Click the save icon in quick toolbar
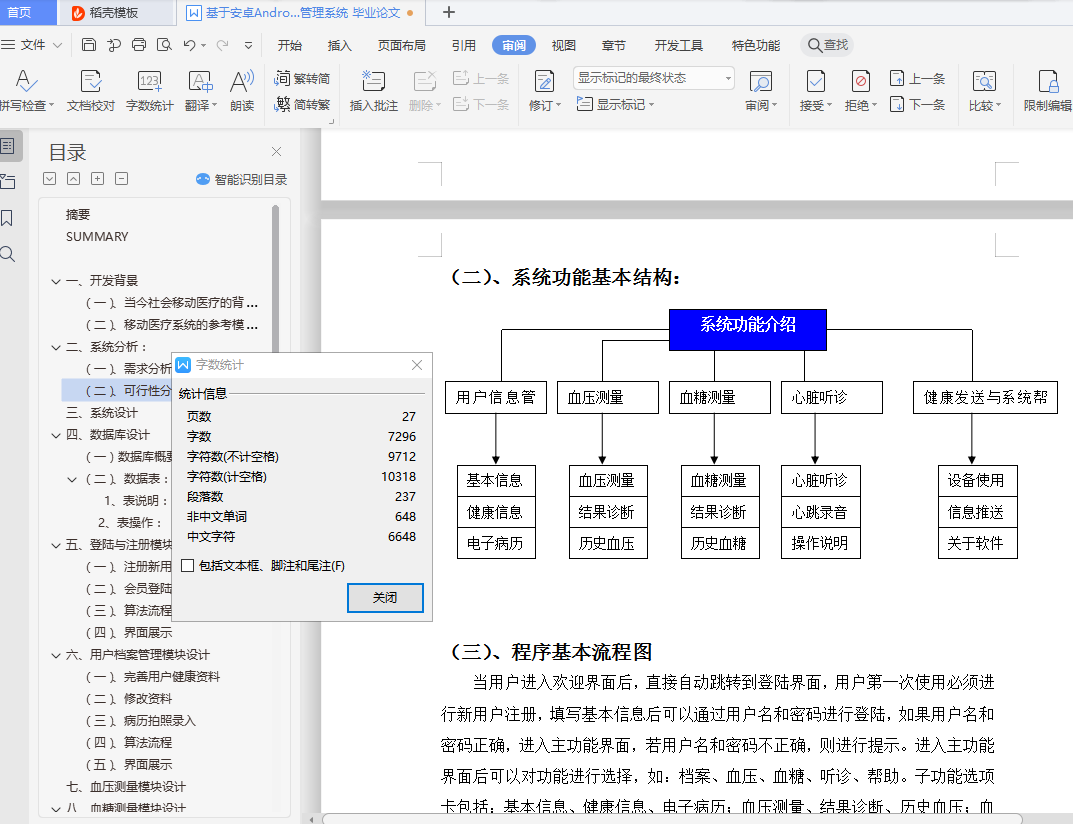This screenshot has width=1073, height=824. (88, 45)
